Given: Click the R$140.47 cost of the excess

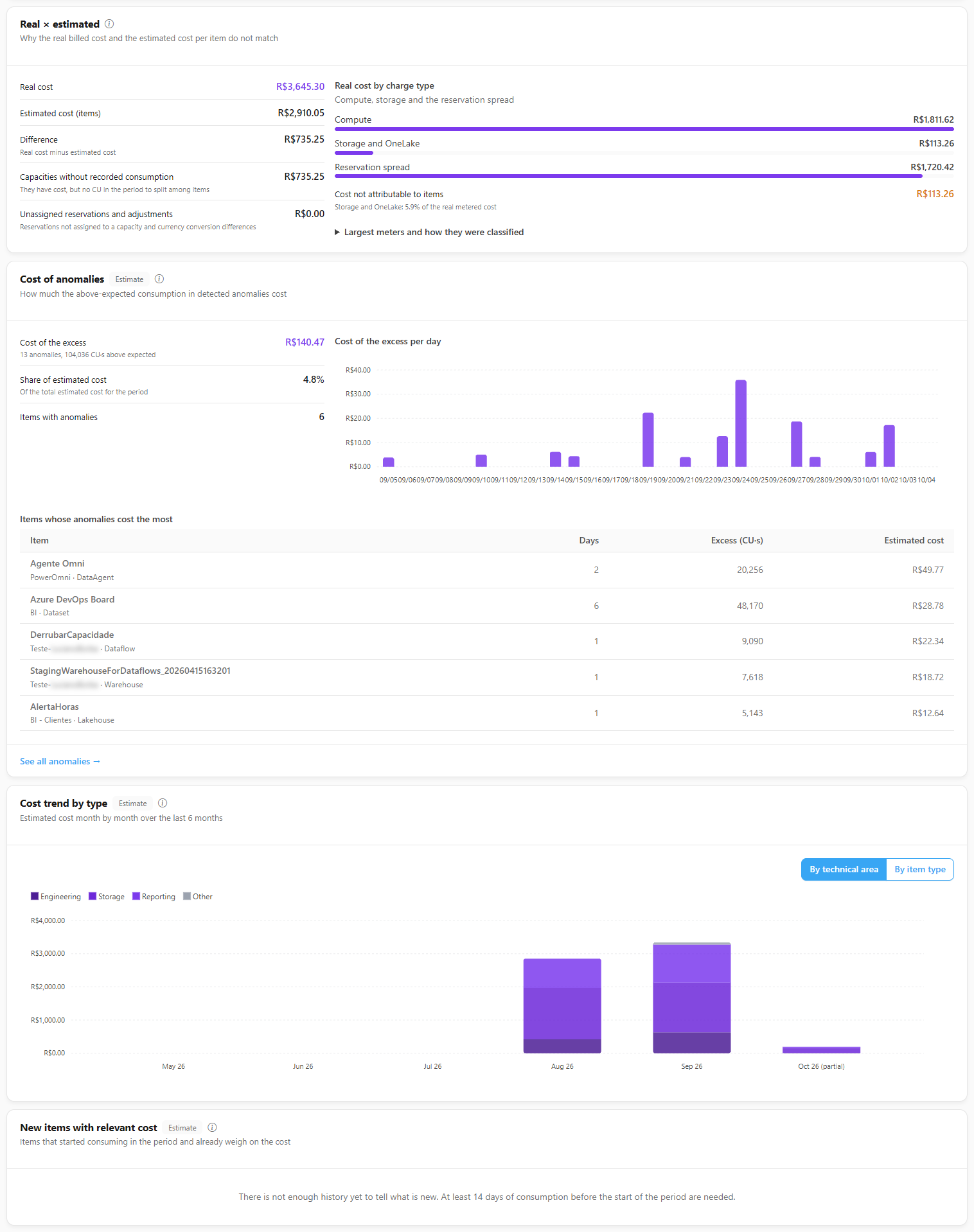Looking at the screenshot, I should (x=305, y=342).
